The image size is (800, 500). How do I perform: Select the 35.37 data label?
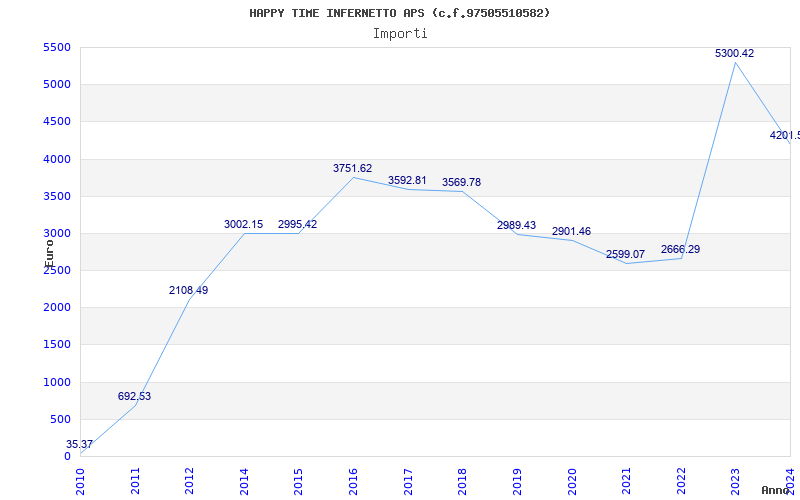pos(80,444)
